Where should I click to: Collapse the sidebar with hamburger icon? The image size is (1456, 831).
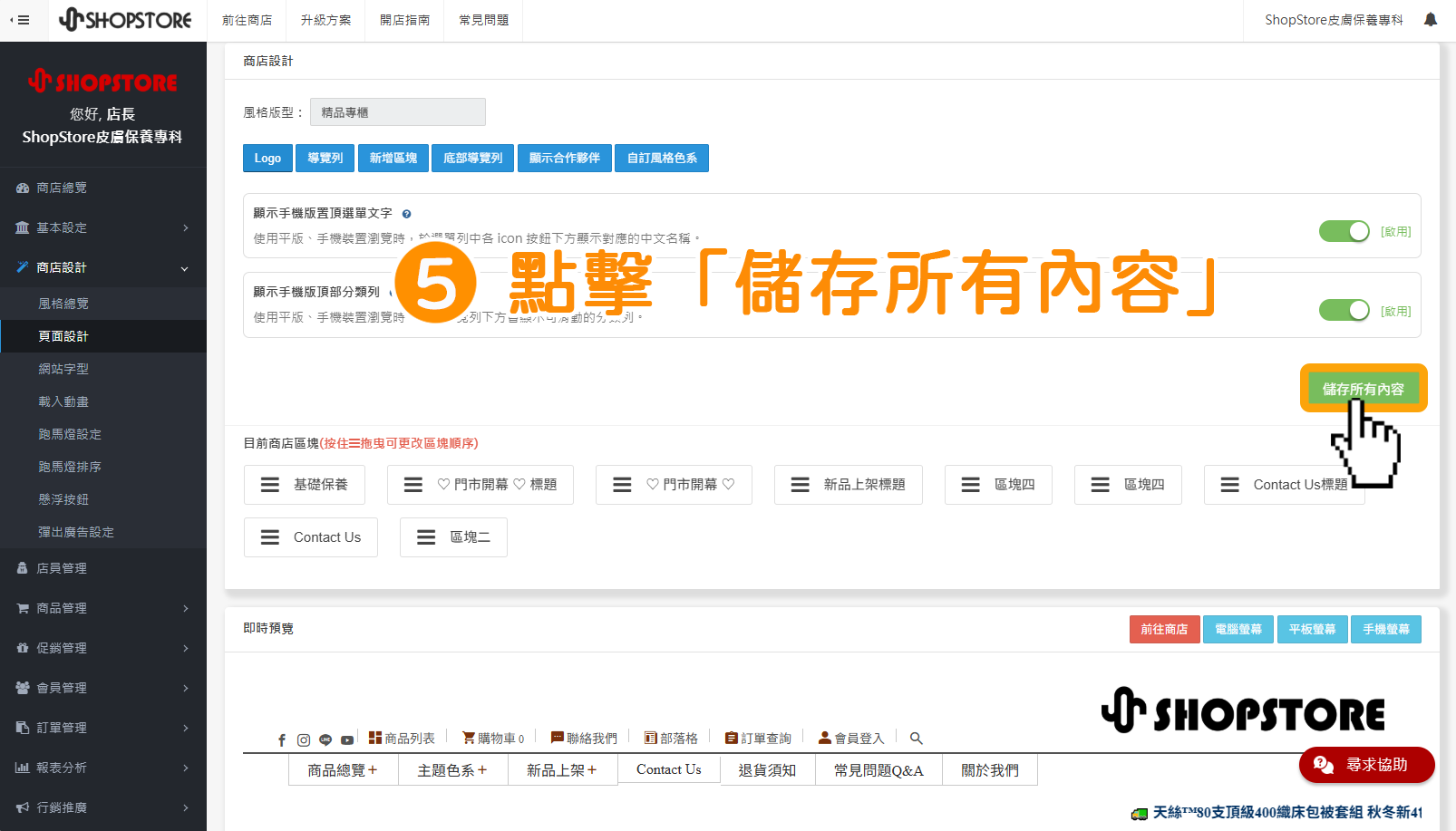tap(20, 19)
